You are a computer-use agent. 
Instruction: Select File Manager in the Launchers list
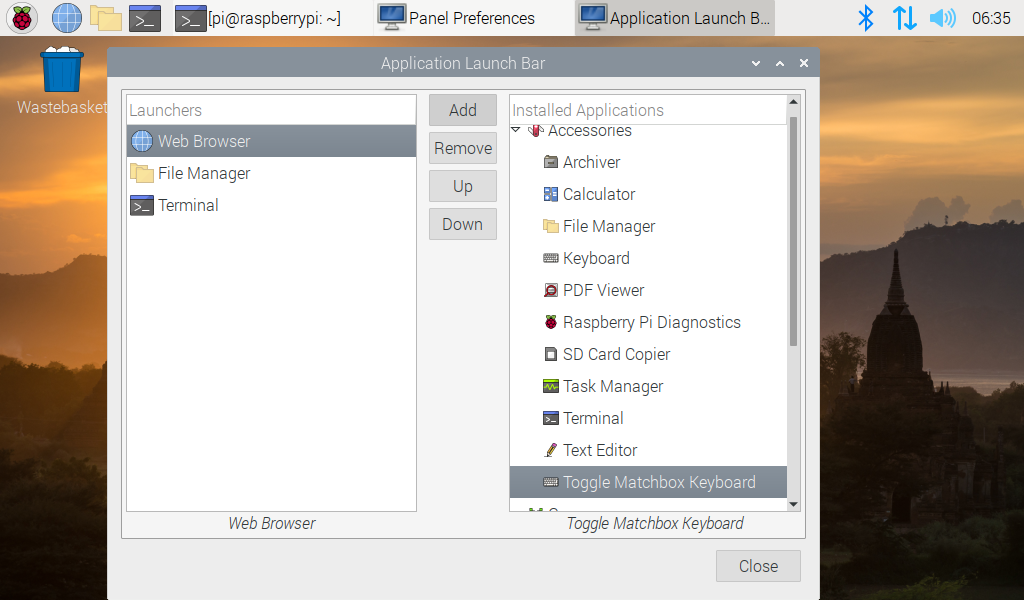click(x=204, y=173)
